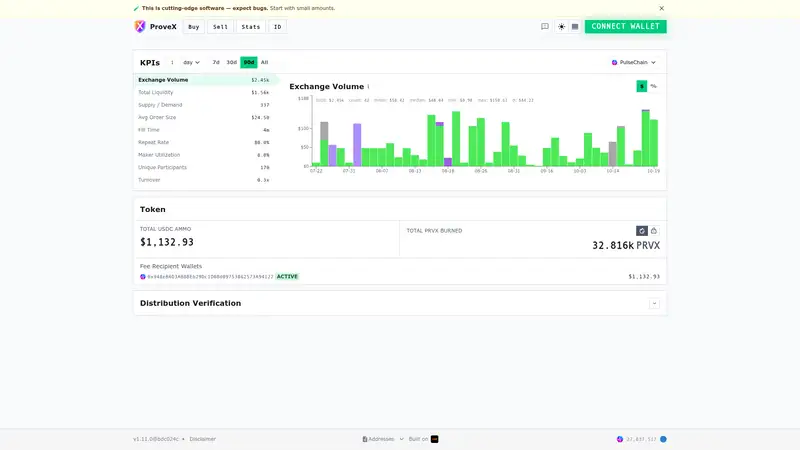Click the Built on logo in footer

tap(435, 439)
